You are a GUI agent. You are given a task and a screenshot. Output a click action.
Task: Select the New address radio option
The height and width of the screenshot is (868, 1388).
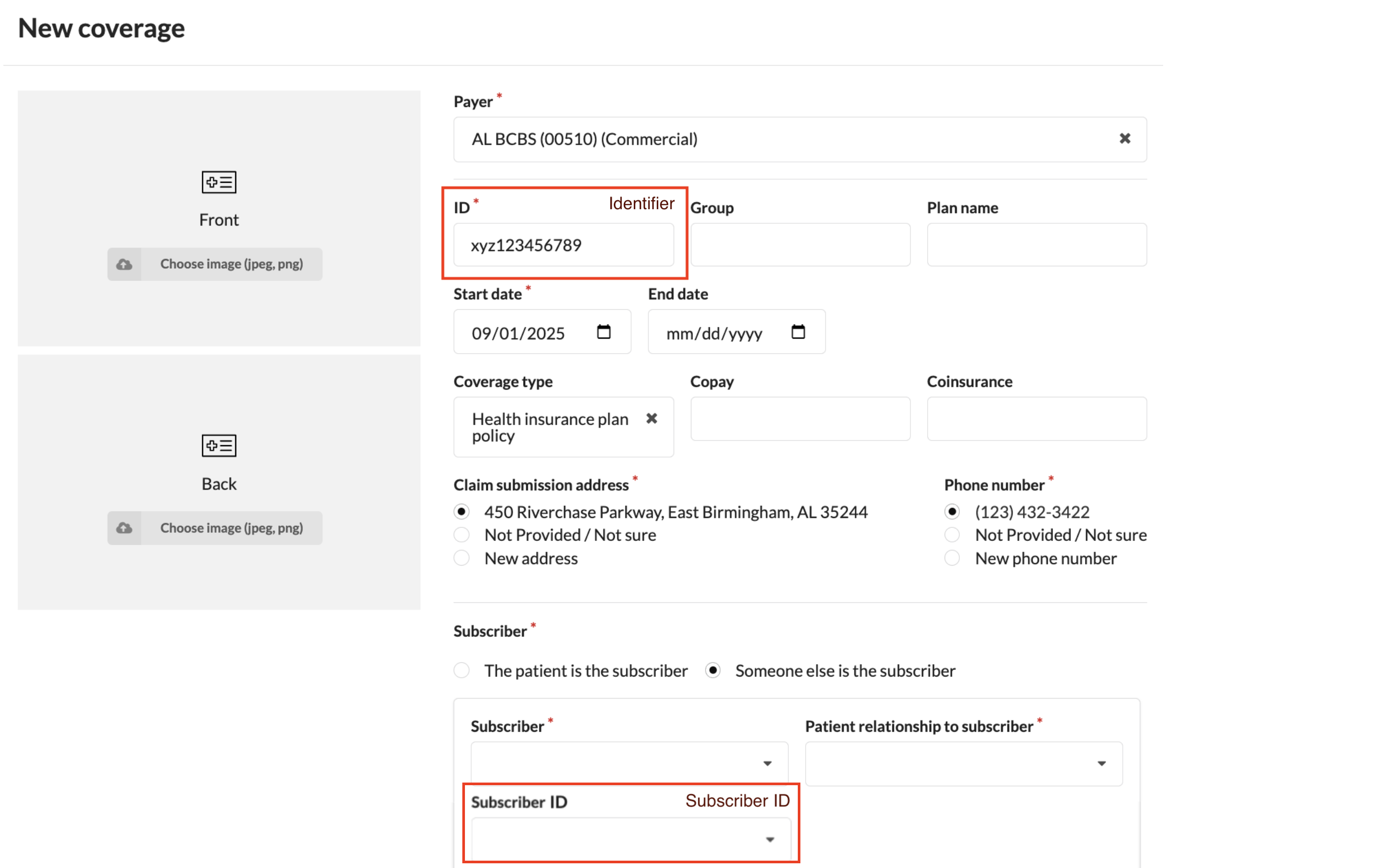tap(461, 558)
